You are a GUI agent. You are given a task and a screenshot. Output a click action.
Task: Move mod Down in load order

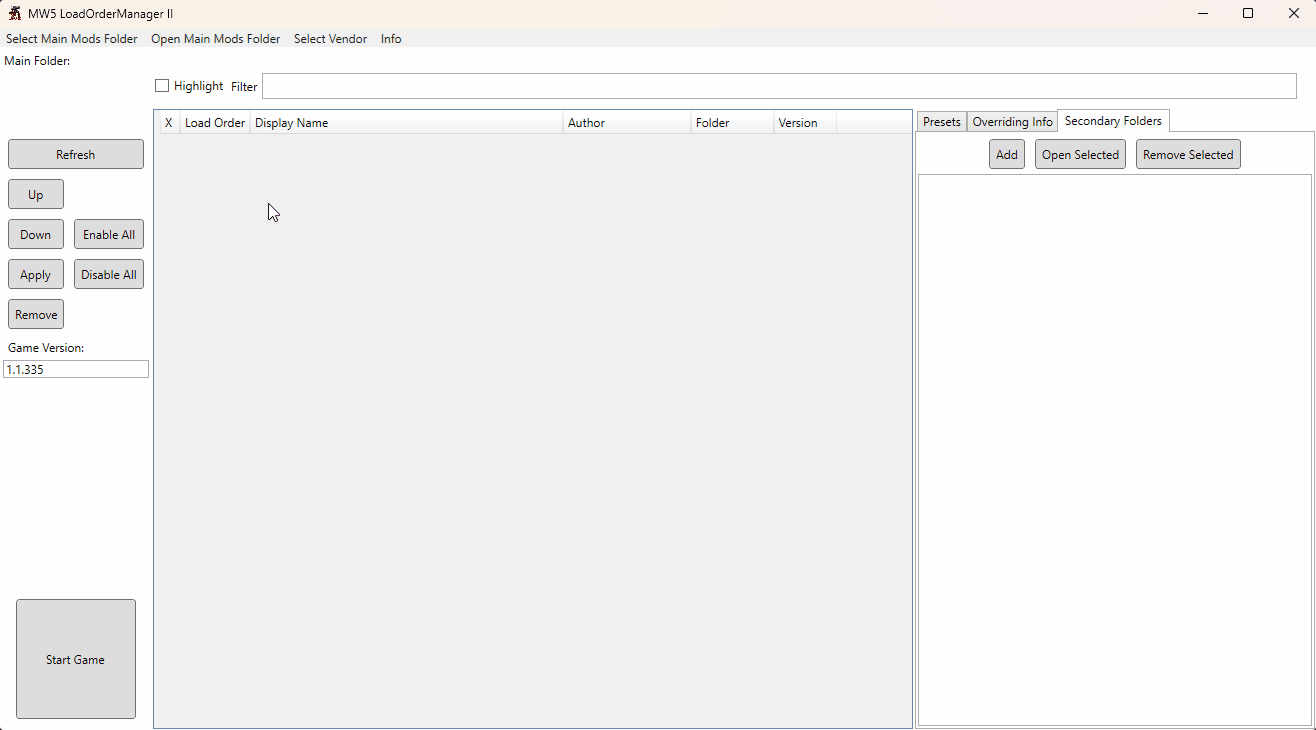36,234
